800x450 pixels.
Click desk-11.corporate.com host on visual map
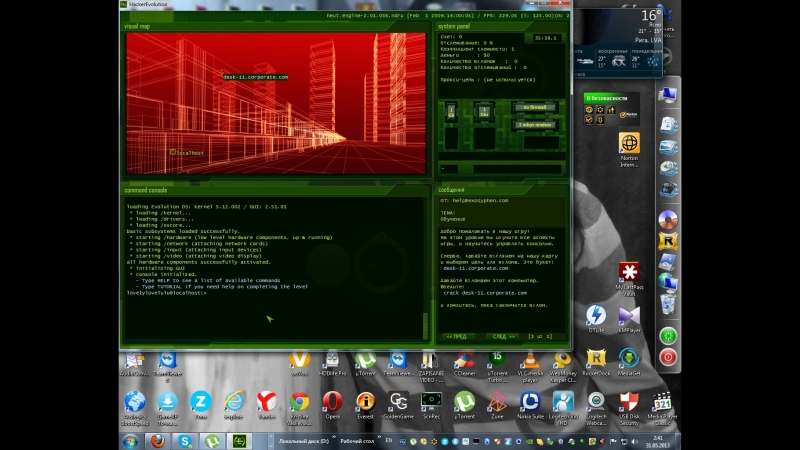(x=255, y=77)
